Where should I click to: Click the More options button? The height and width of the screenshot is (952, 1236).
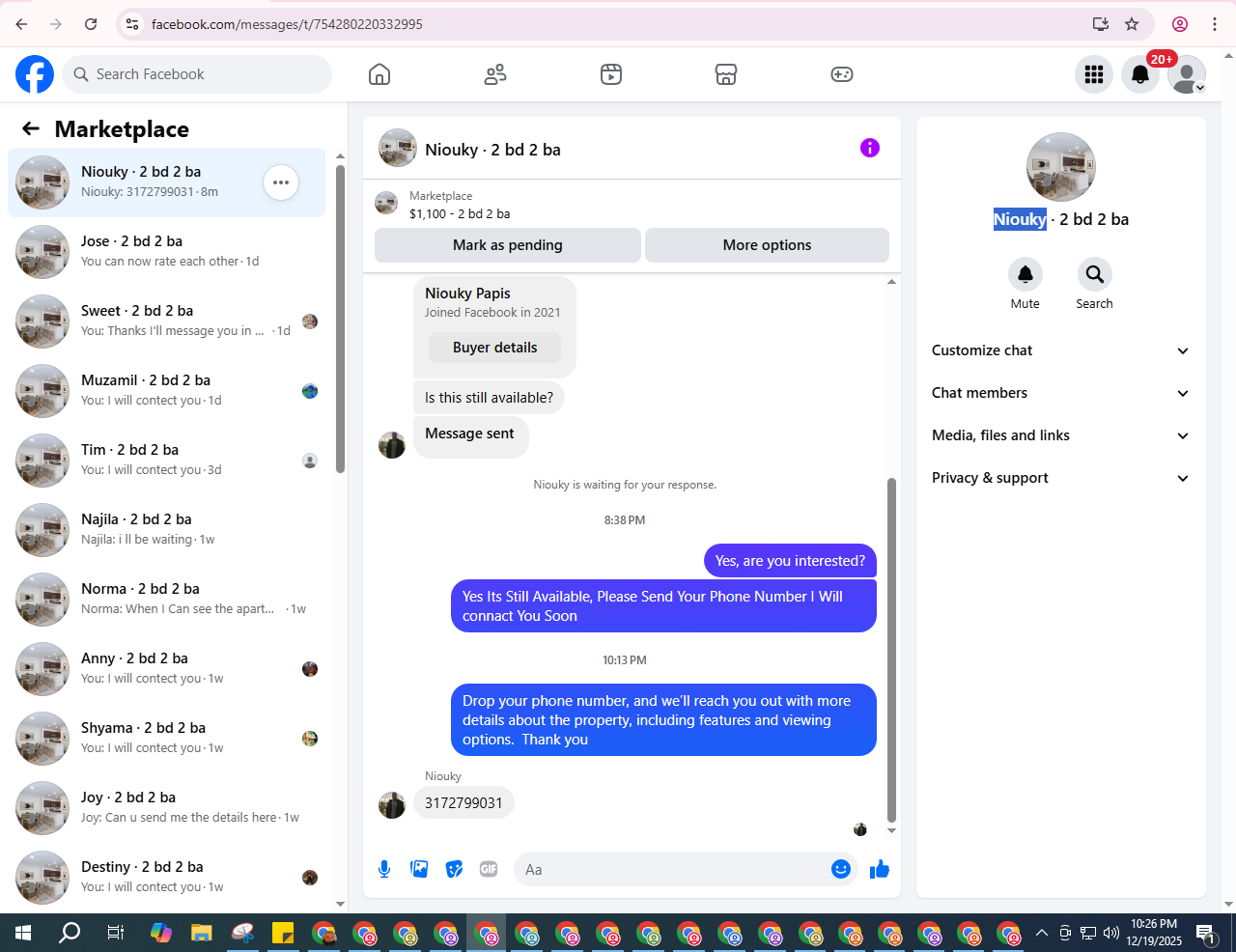point(767,245)
